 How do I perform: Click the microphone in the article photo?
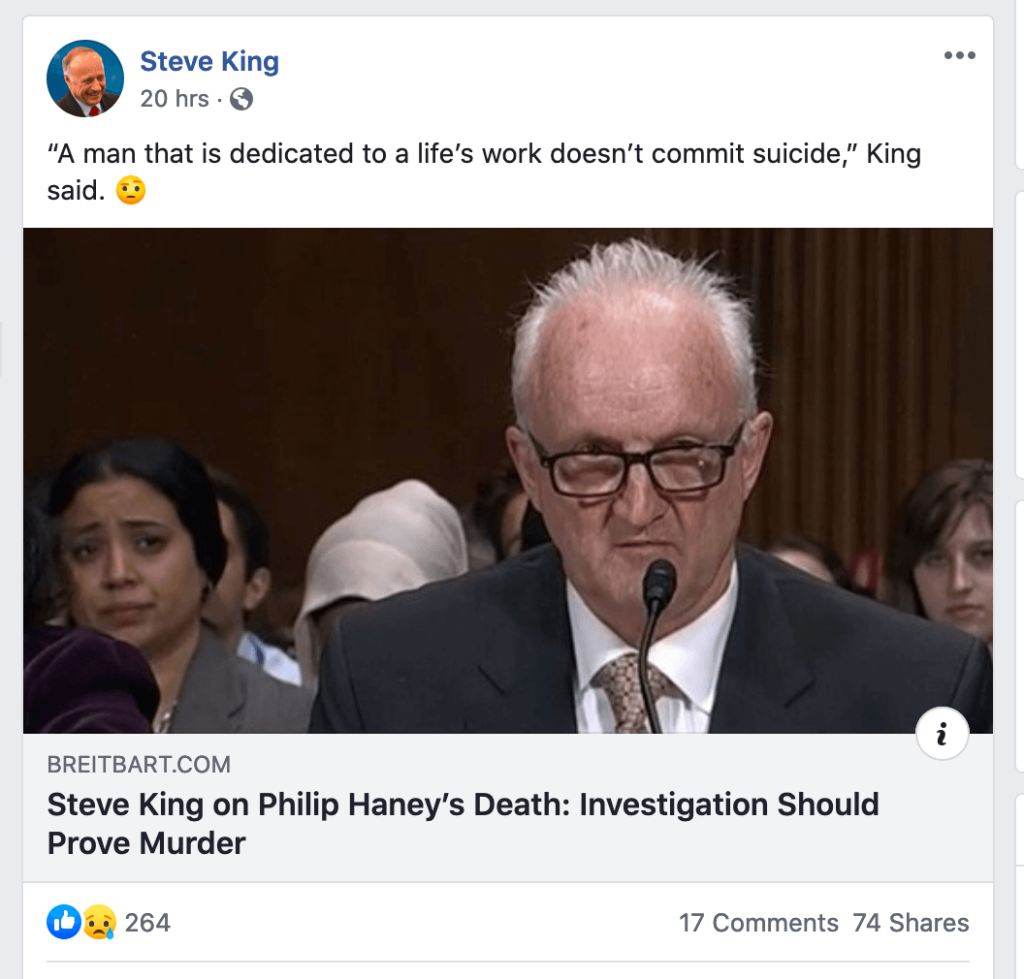tap(658, 585)
